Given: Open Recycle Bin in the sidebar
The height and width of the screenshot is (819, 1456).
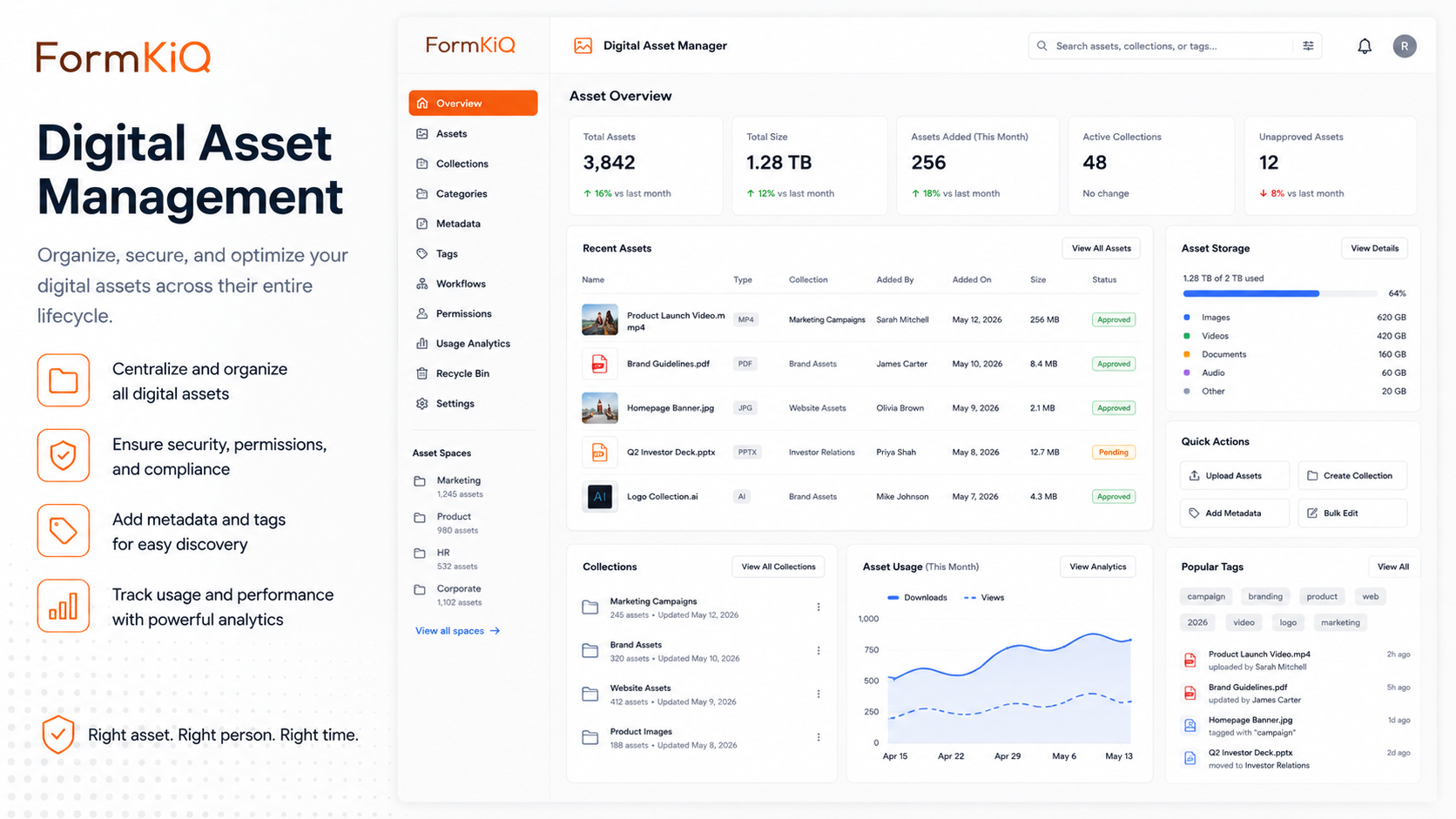Looking at the screenshot, I should (x=473, y=373).
